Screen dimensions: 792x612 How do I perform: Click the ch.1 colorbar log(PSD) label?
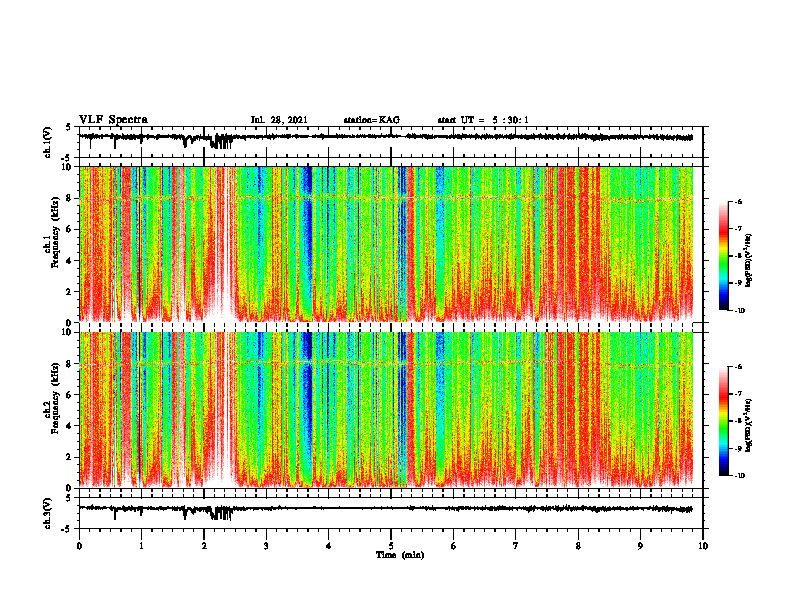(749, 260)
